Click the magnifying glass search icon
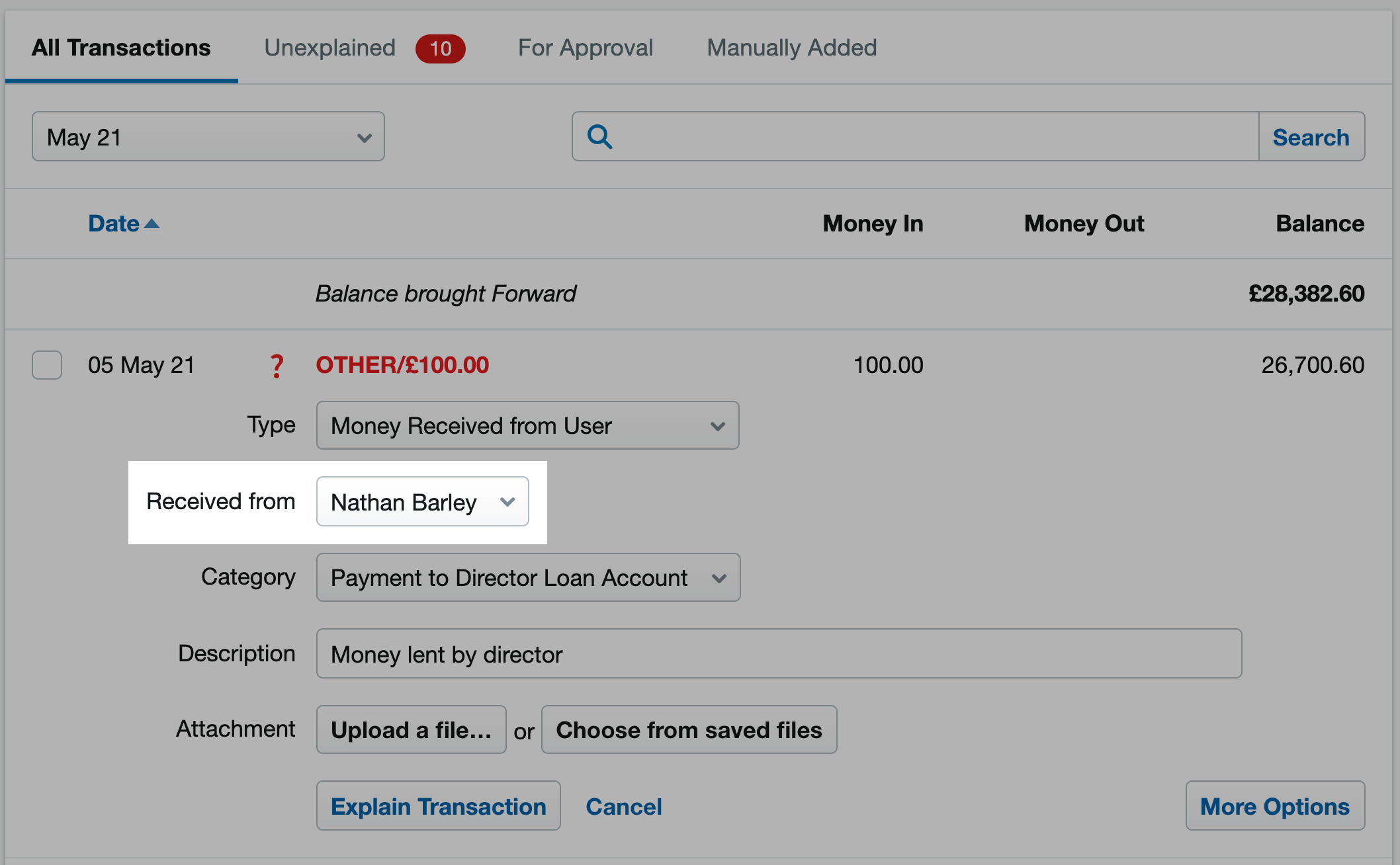The width and height of the screenshot is (1400, 865). click(x=599, y=137)
